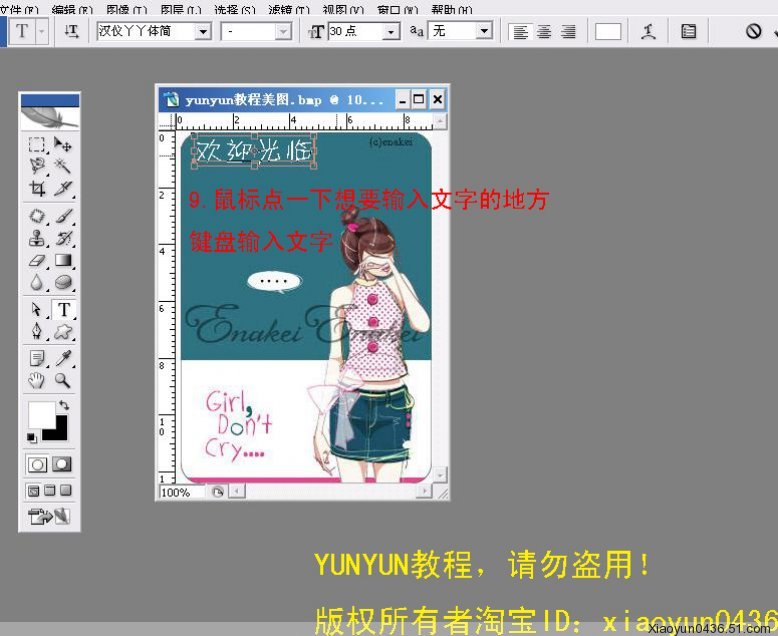Click document zoom field 100%
The image size is (778, 636).
181,492
